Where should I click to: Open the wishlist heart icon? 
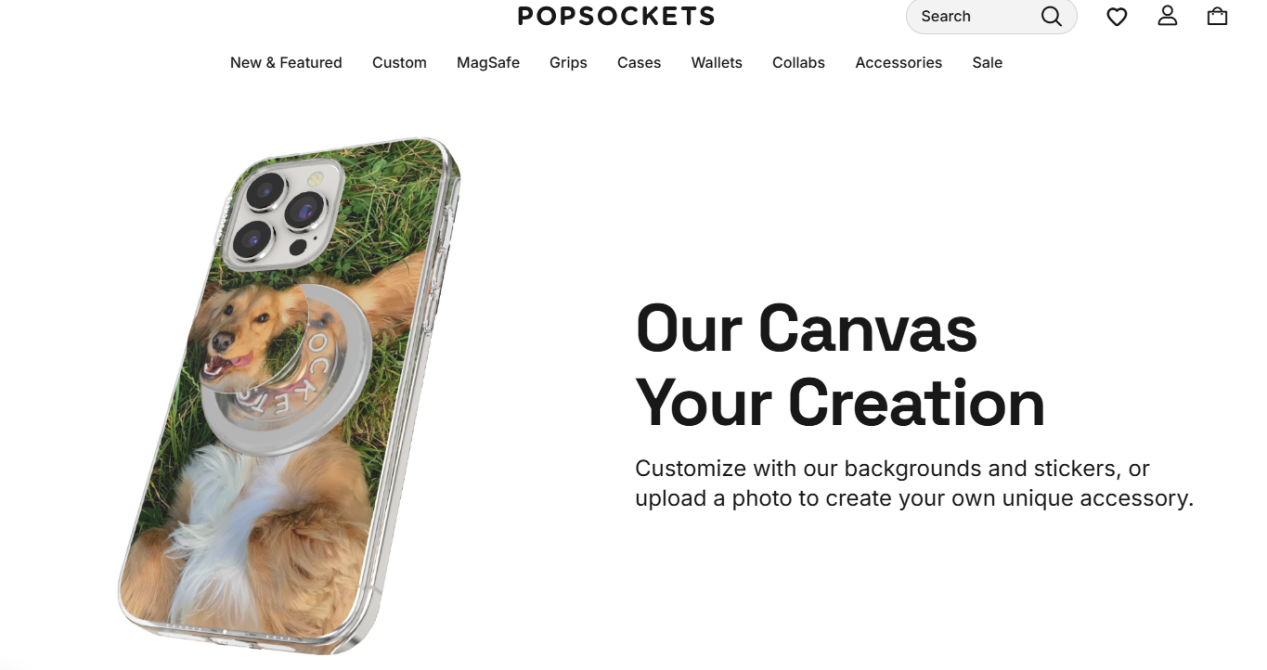[x=1117, y=17]
